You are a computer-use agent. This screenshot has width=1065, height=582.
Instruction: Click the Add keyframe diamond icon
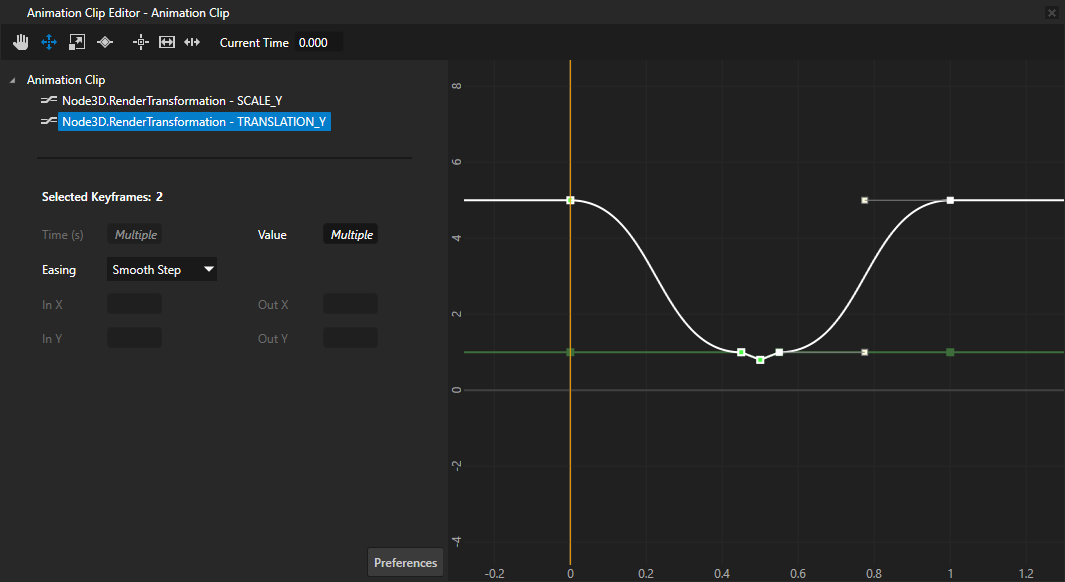pyautogui.click(x=104, y=42)
